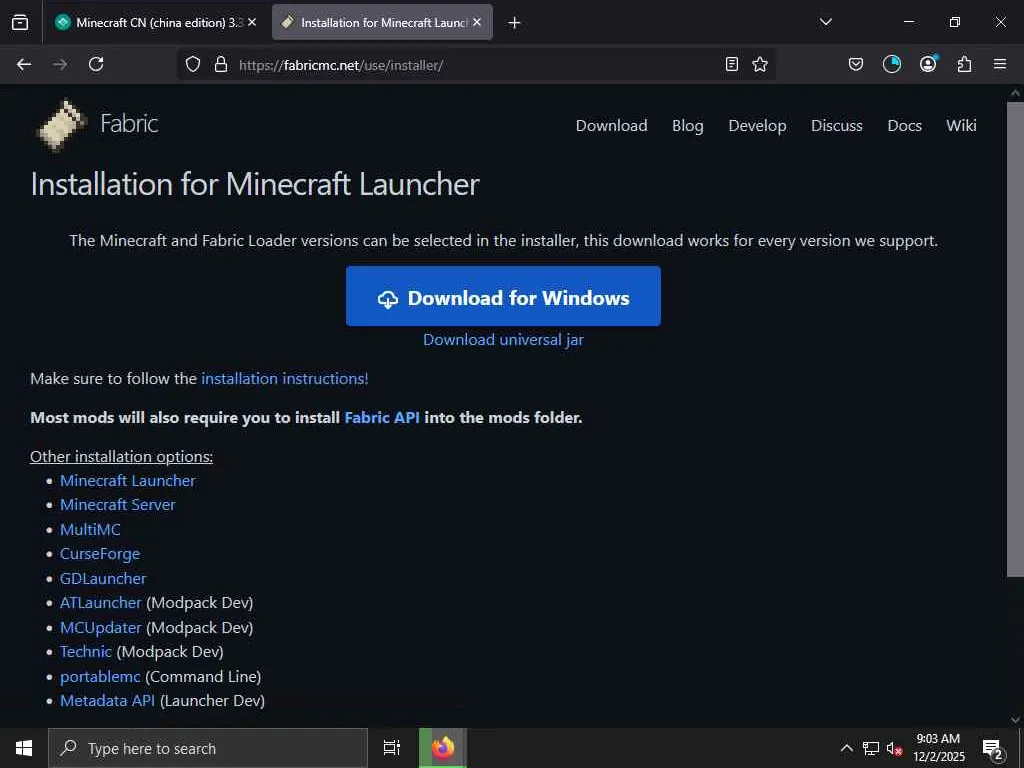Open the ATLauncher link
Screen dimensions: 1024x768
pyautogui.click(x=101, y=603)
